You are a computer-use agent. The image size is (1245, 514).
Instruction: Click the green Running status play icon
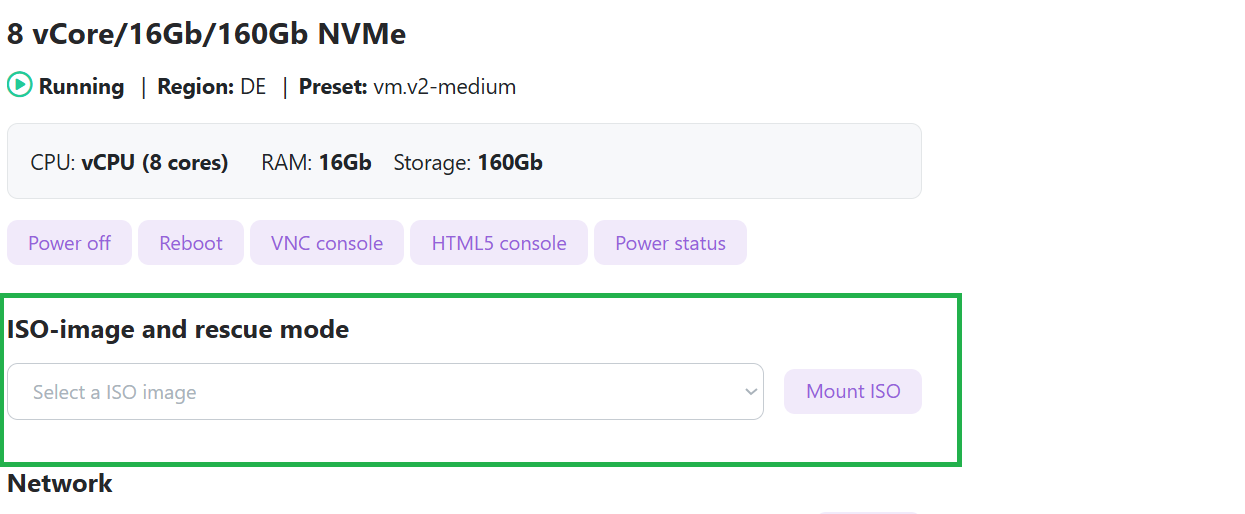20,86
